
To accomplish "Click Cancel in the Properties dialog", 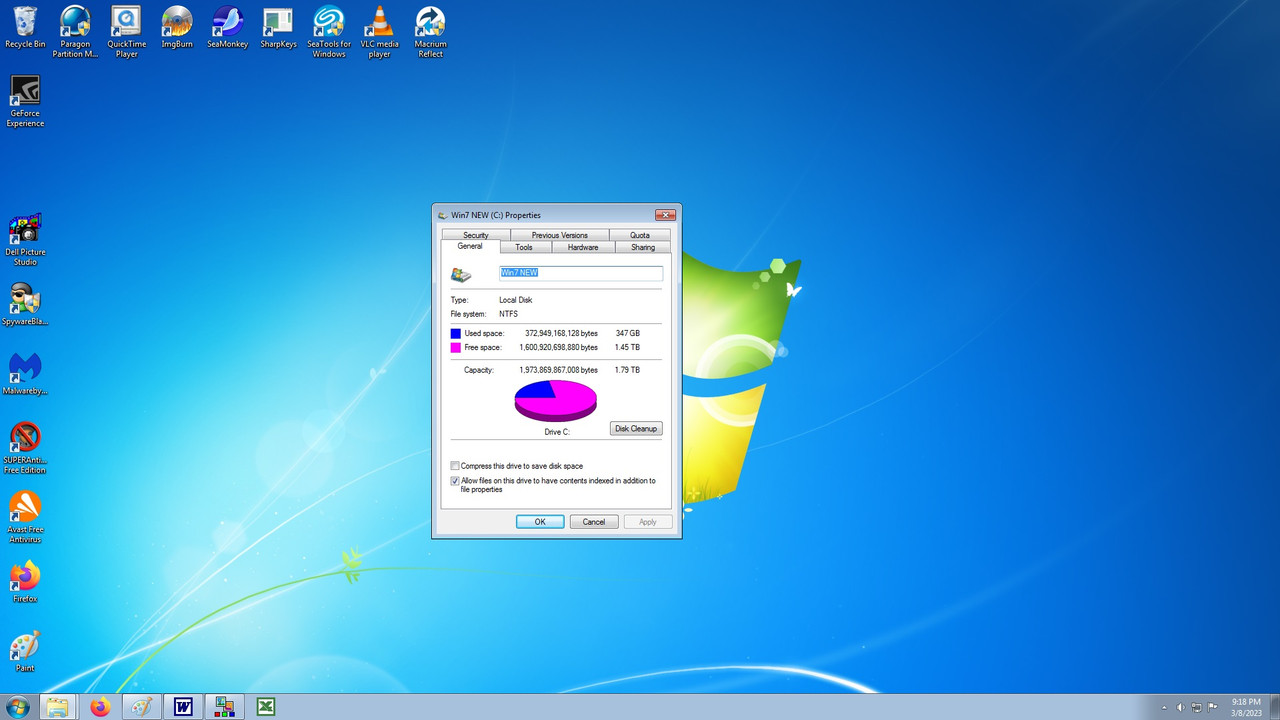I will 594,522.
